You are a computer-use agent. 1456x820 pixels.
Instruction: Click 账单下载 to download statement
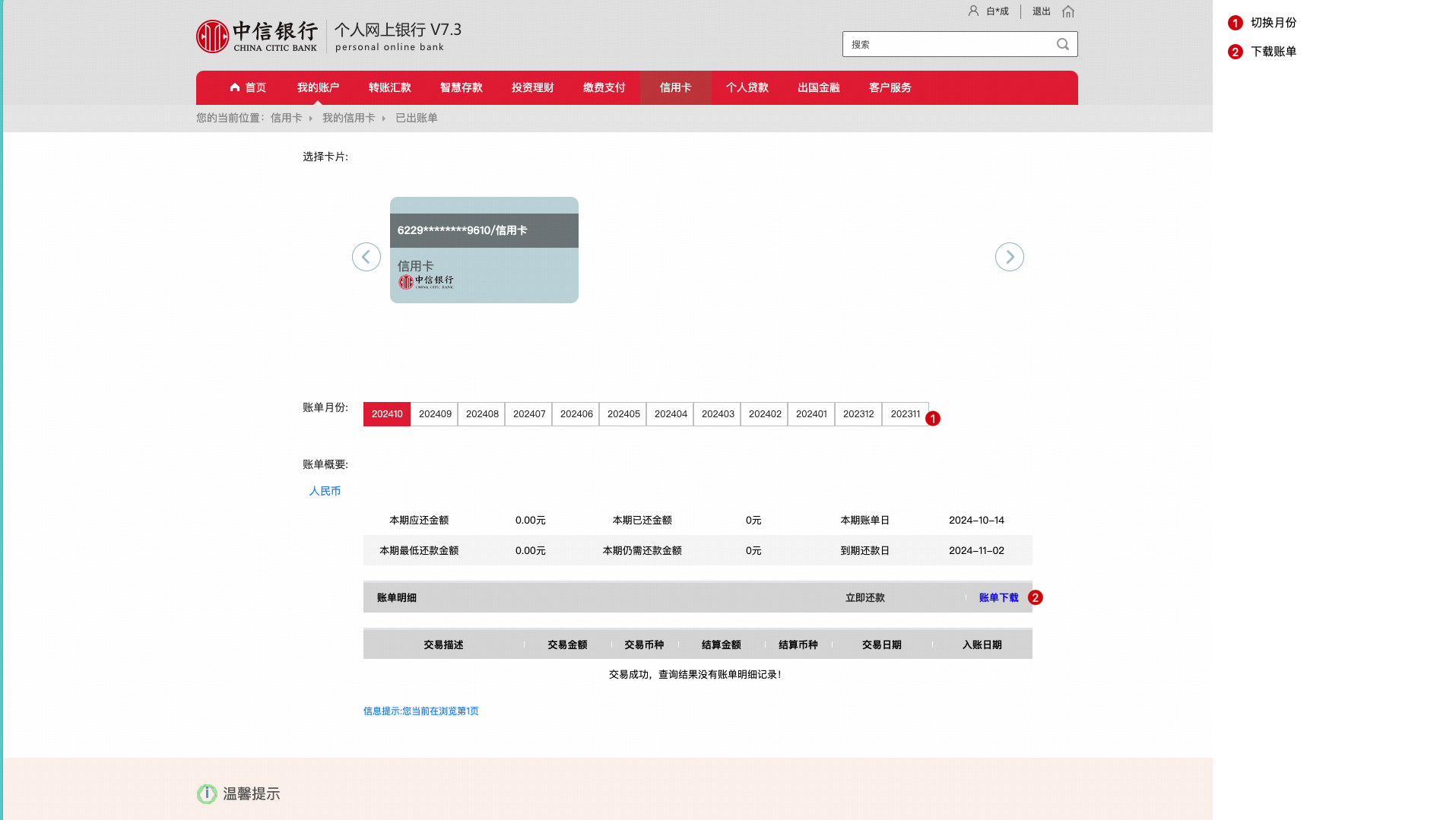(998, 598)
